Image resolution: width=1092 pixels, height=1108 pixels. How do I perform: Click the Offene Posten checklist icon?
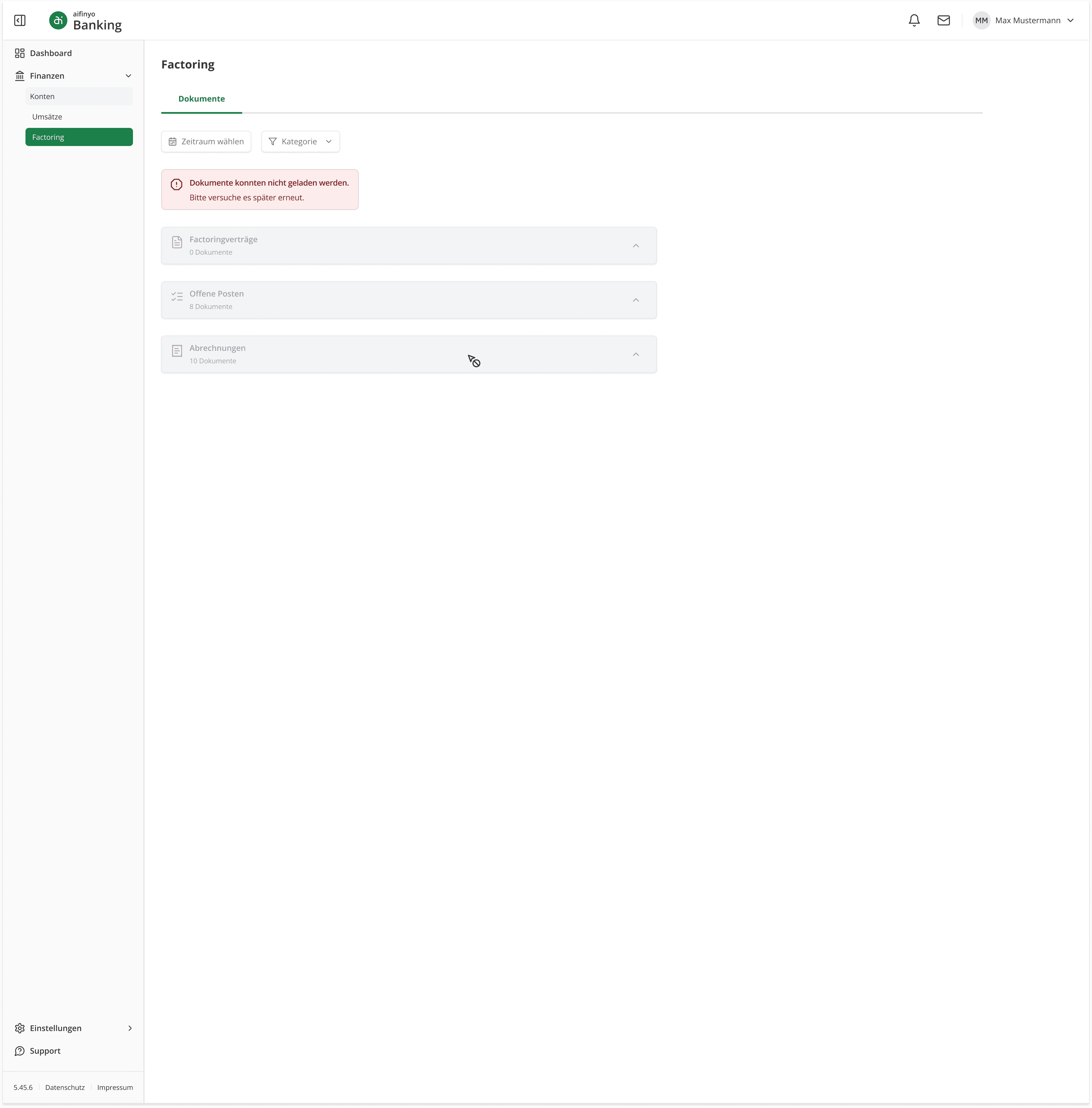pos(177,297)
